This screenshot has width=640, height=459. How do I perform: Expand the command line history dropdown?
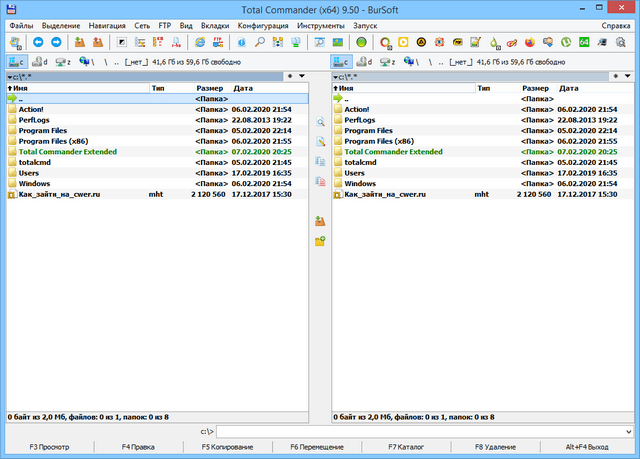(x=629, y=431)
